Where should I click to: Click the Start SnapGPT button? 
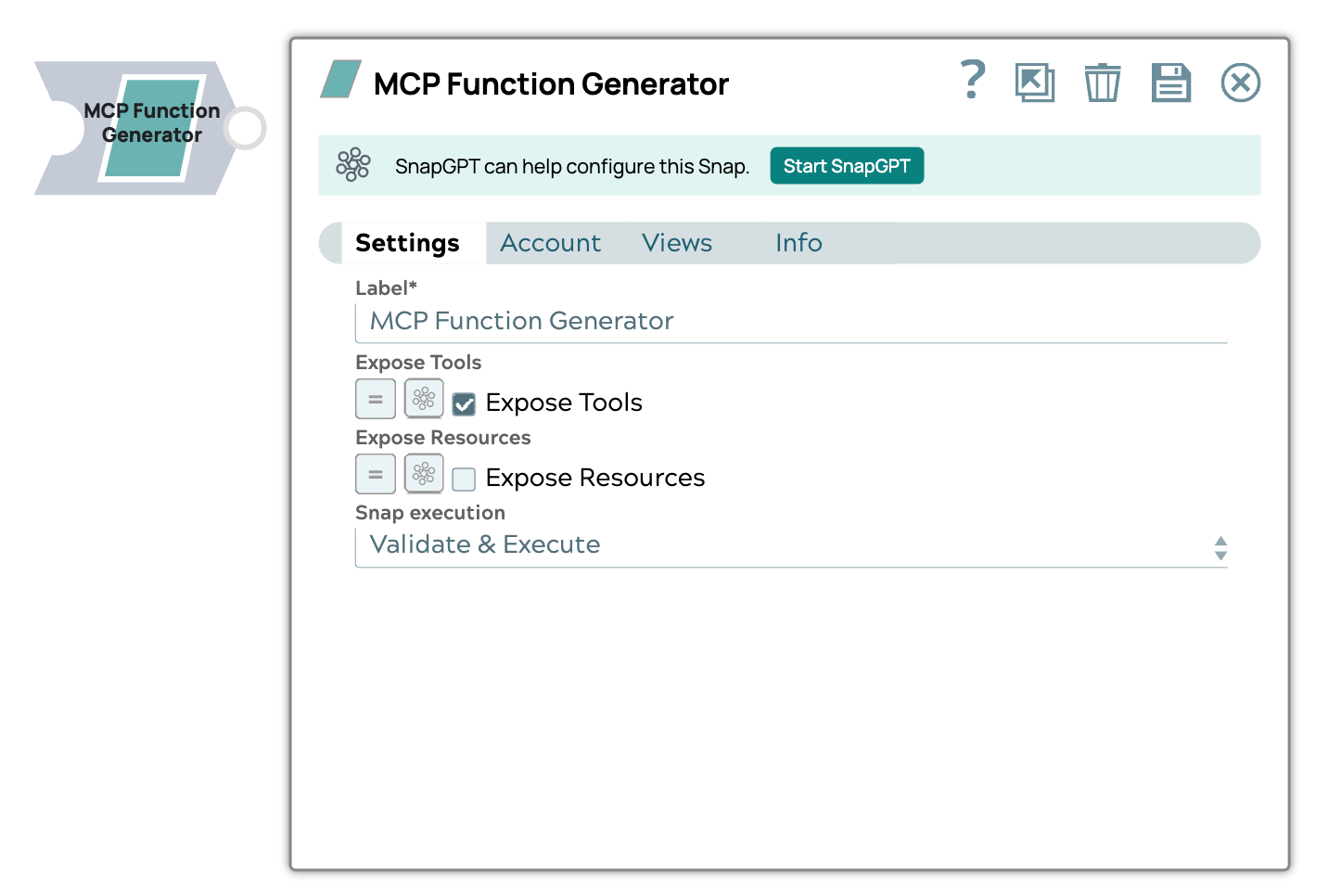[x=846, y=165]
